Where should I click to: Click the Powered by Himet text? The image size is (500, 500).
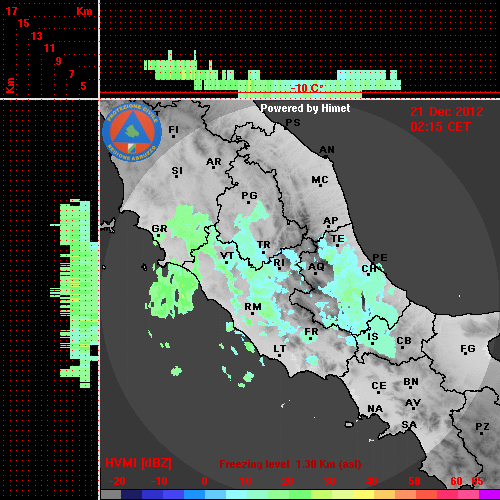coord(305,108)
